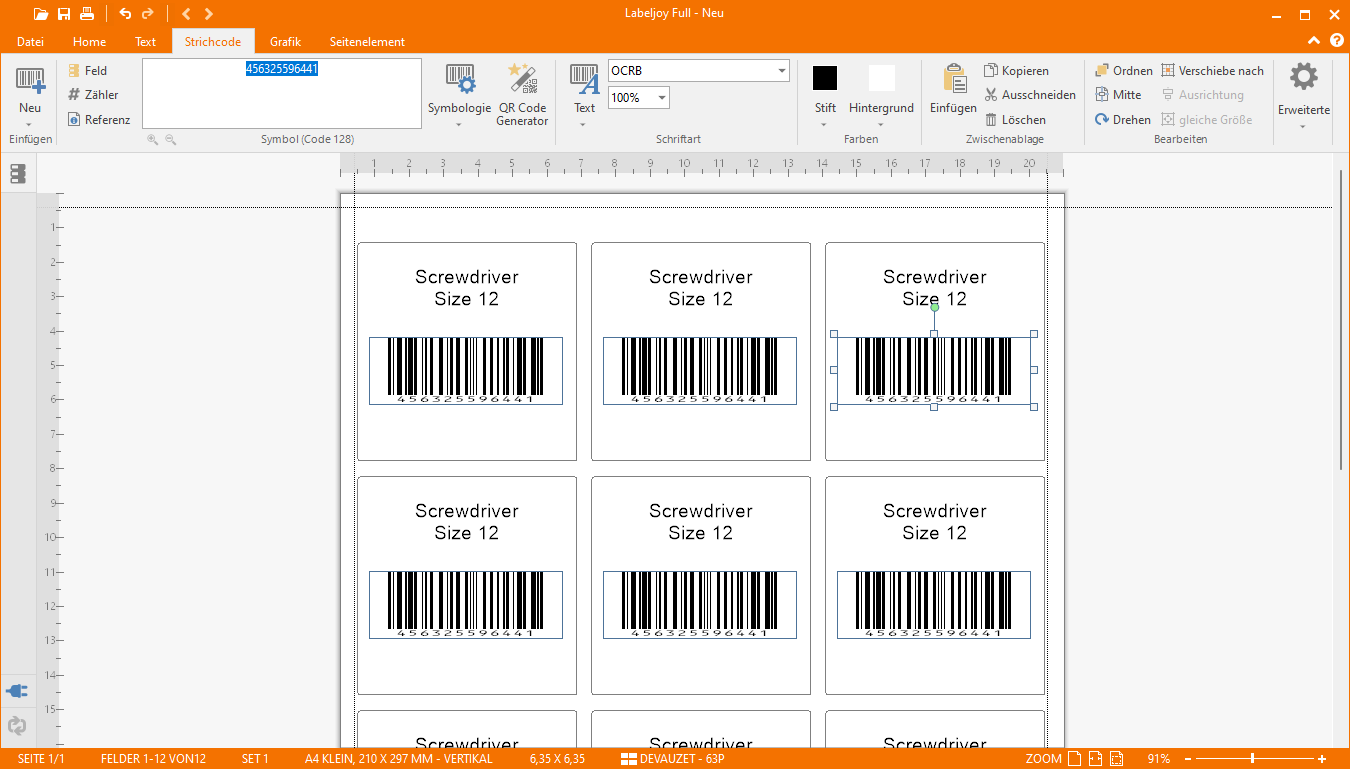Click the SEITE 1/1 status entry
The width and height of the screenshot is (1350, 769).
point(41,759)
